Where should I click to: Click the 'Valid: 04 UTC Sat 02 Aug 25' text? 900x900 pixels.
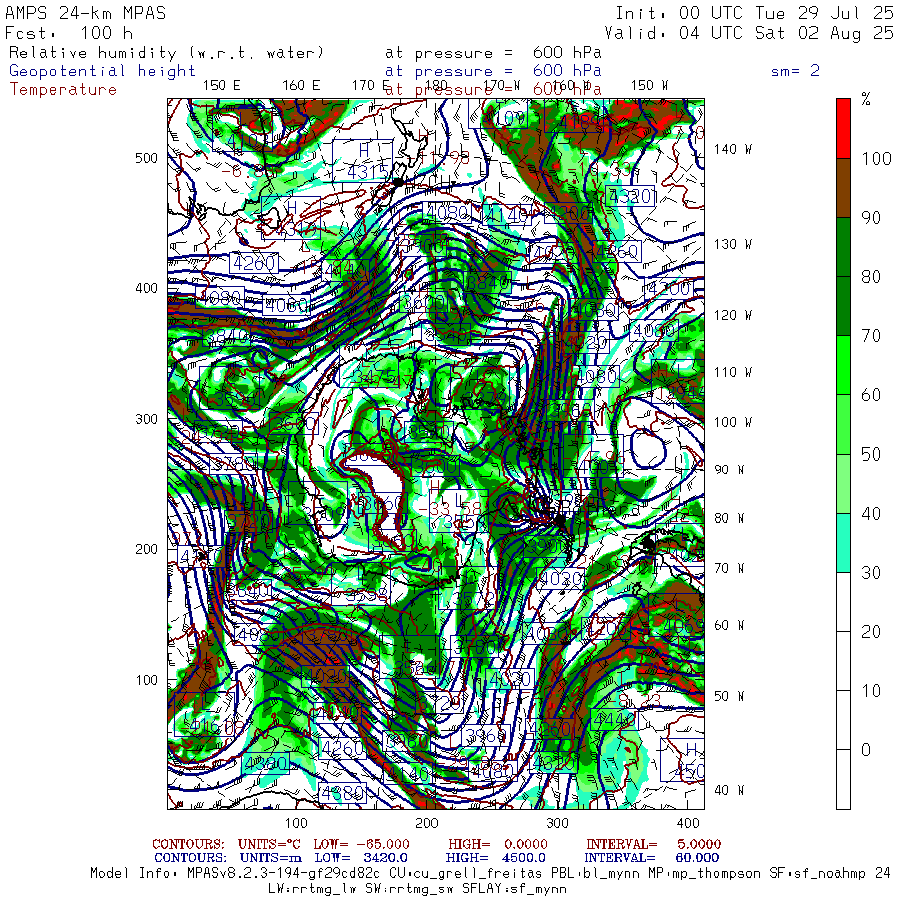point(749,33)
